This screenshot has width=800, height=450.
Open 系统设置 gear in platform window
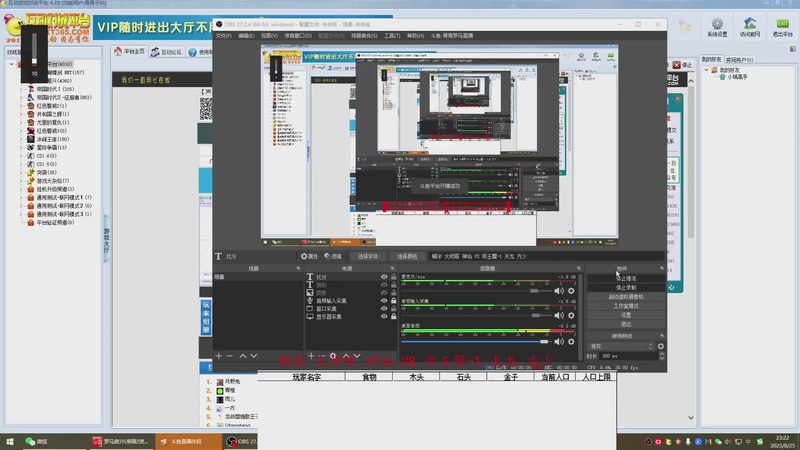click(x=717, y=27)
